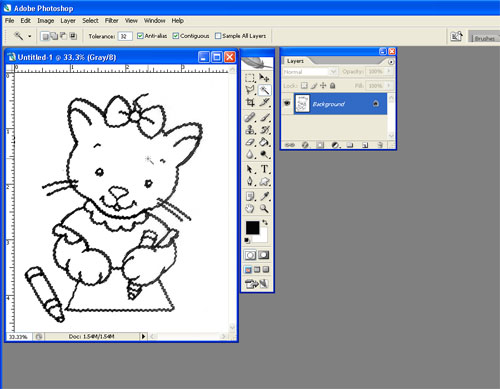
Task: Select the Clone Stamp tool
Action: pyautogui.click(x=250, y=130)
